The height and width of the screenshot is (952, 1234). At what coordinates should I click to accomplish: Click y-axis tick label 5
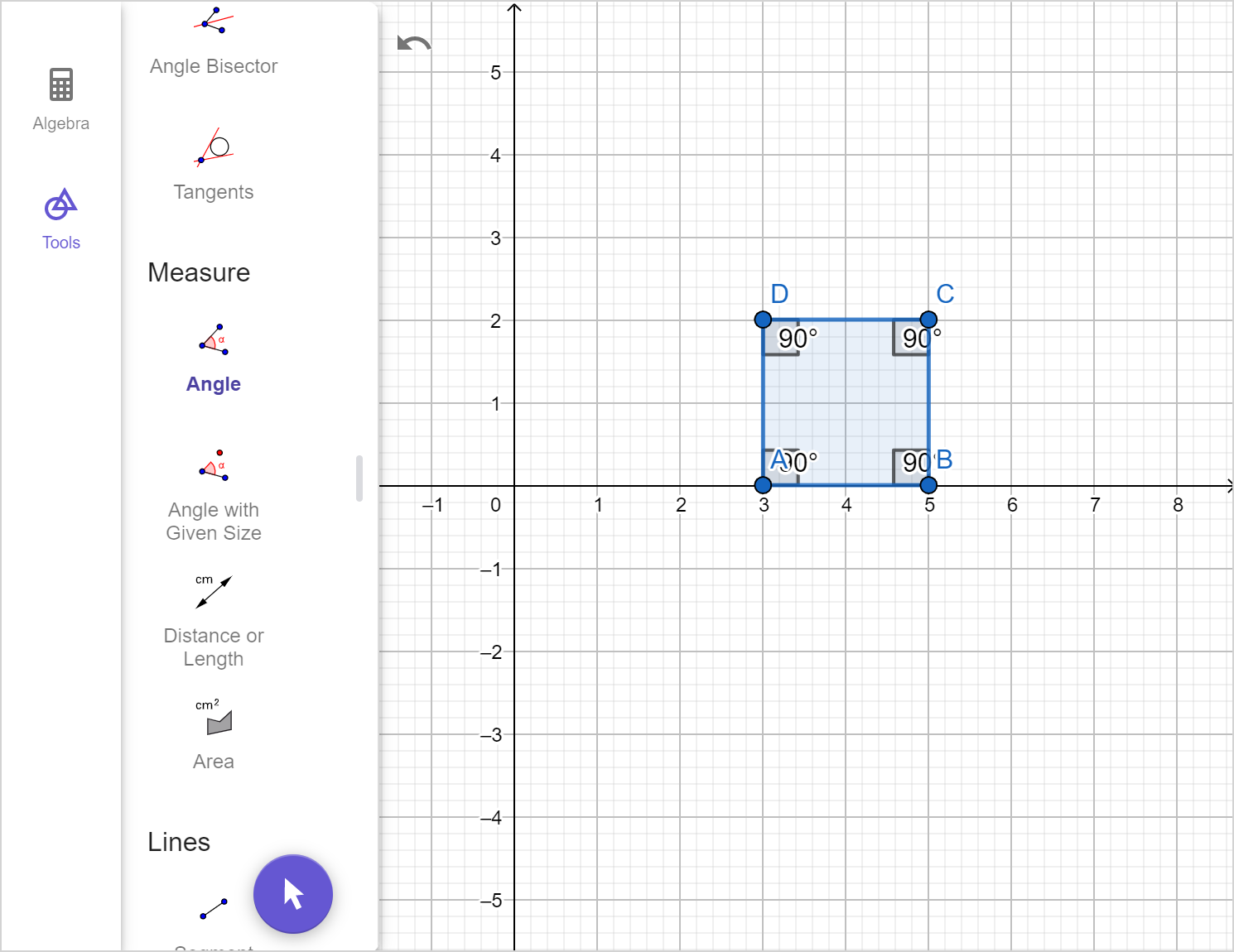pos(495,73)
